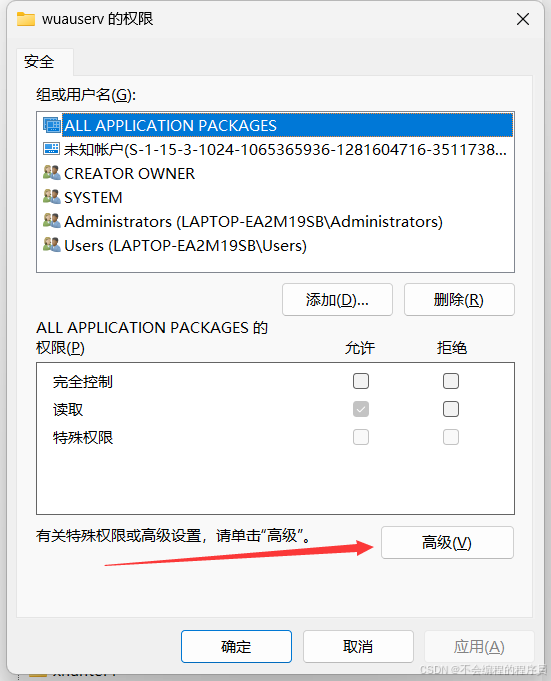The height and width of the screenshot is (681, 551).
Task: Switch to the 安全 tab
Action: (x=39, y=62)
